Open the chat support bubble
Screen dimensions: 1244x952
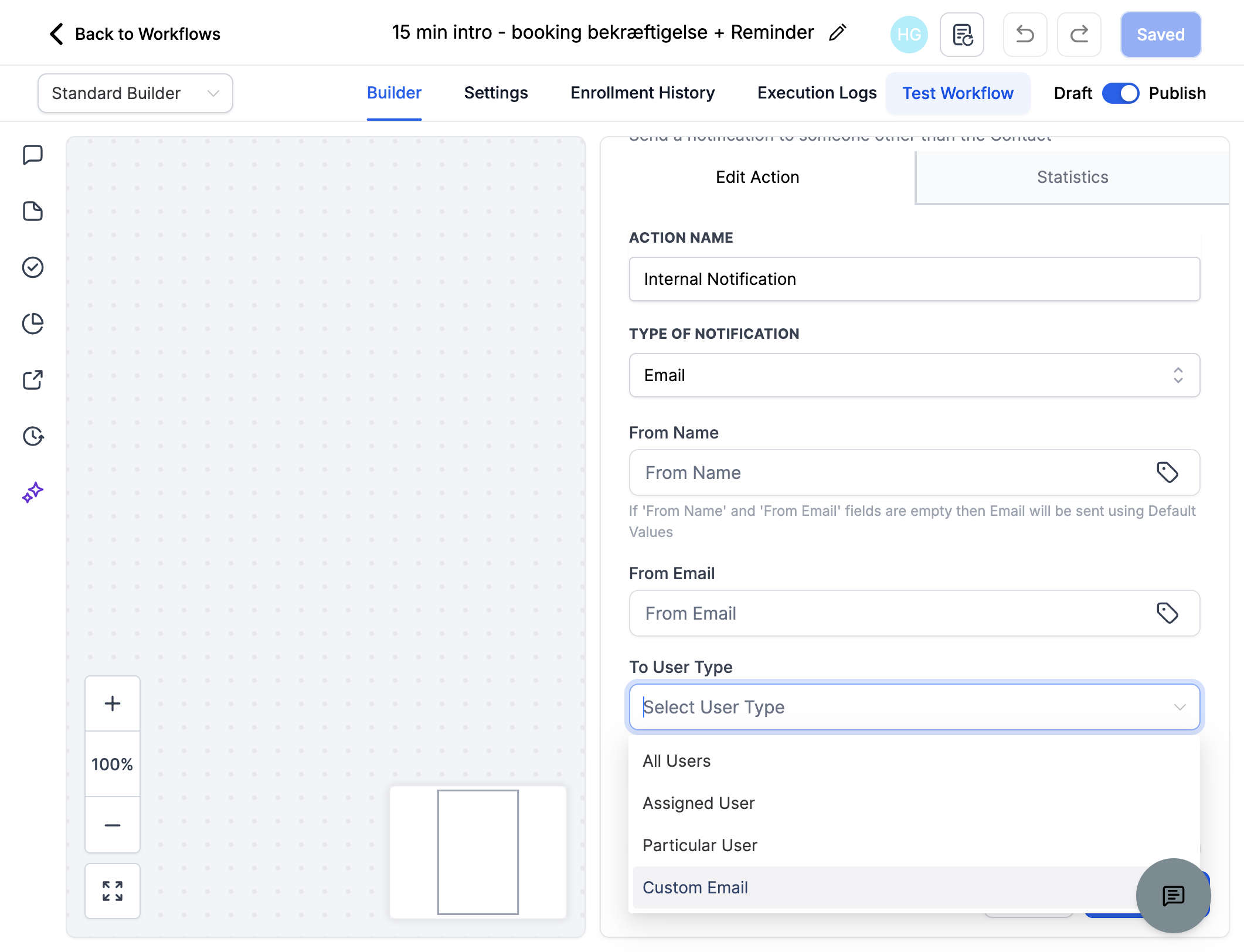(x=1174, y=896)
